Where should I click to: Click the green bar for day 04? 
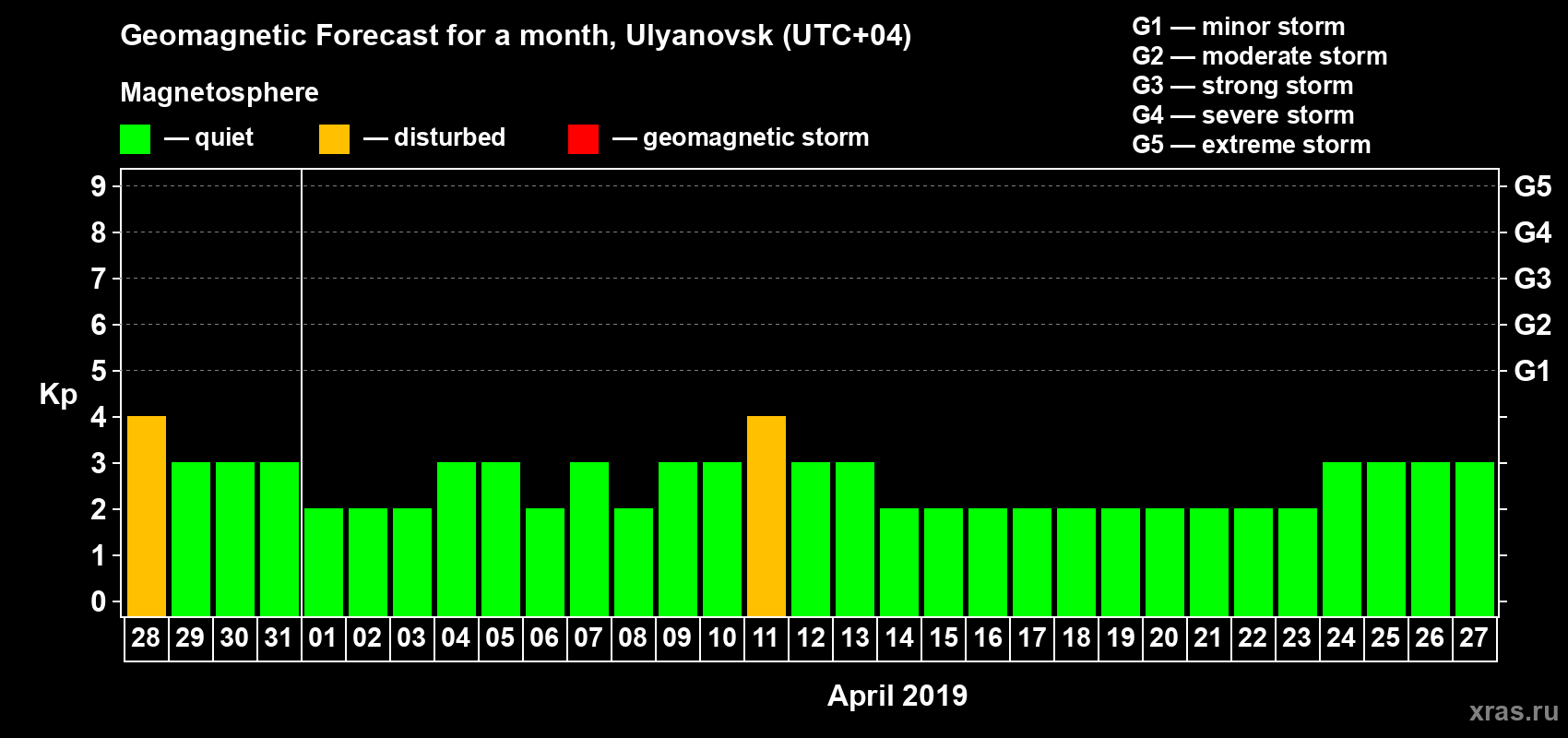click(x=457, y=540)
